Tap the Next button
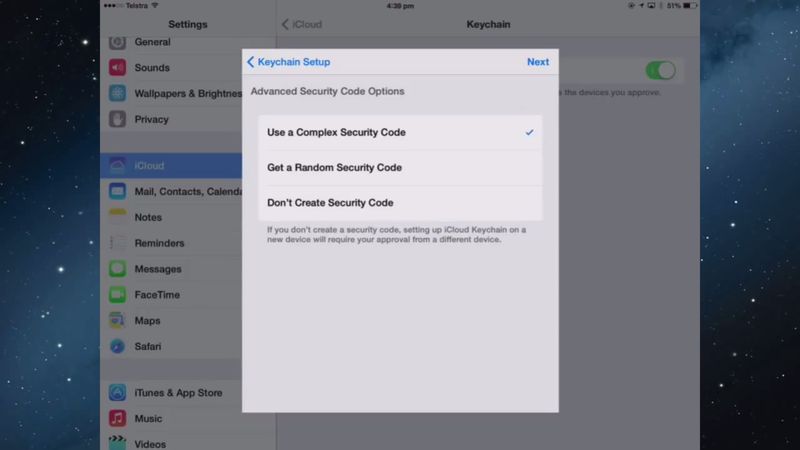The image size is (800, 450). [x=538, y=62]
